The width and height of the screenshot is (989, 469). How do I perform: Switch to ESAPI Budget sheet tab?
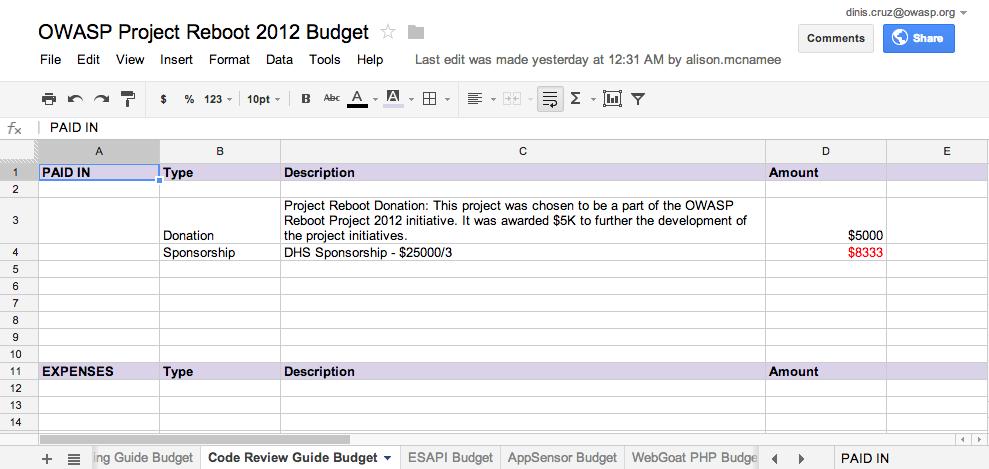click(x=450, y=458)
